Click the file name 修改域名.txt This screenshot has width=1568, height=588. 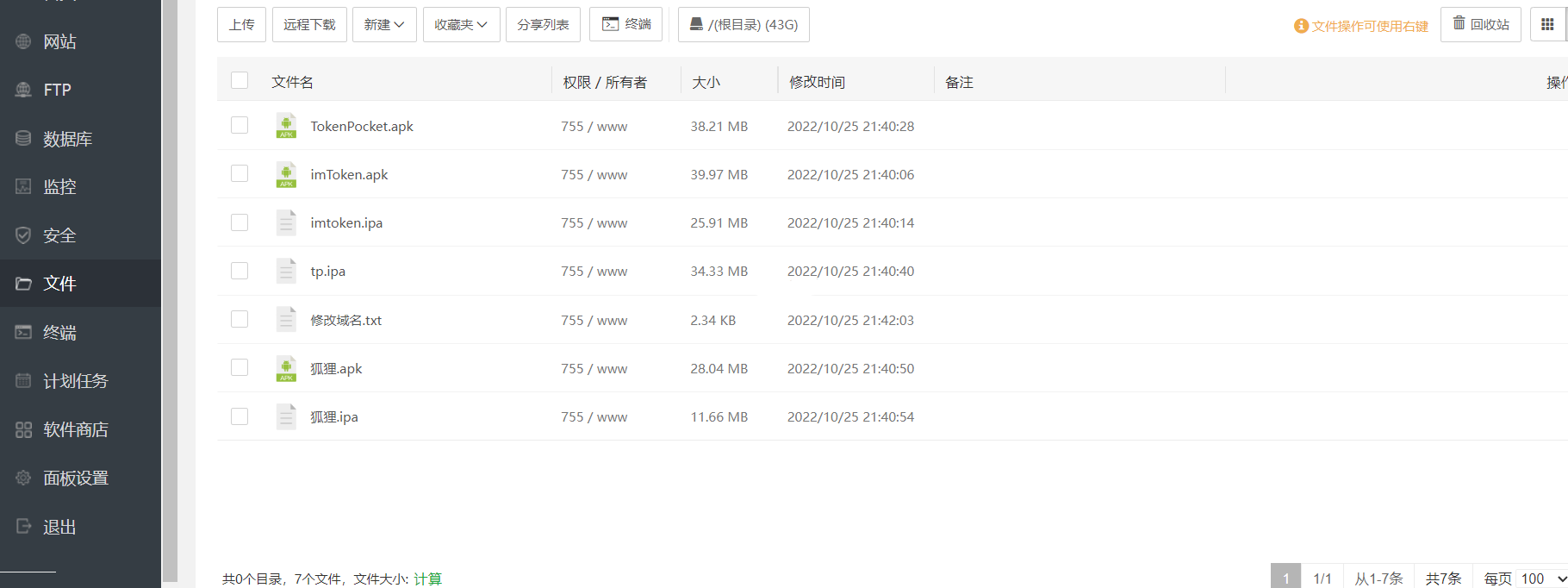[345, 320]
